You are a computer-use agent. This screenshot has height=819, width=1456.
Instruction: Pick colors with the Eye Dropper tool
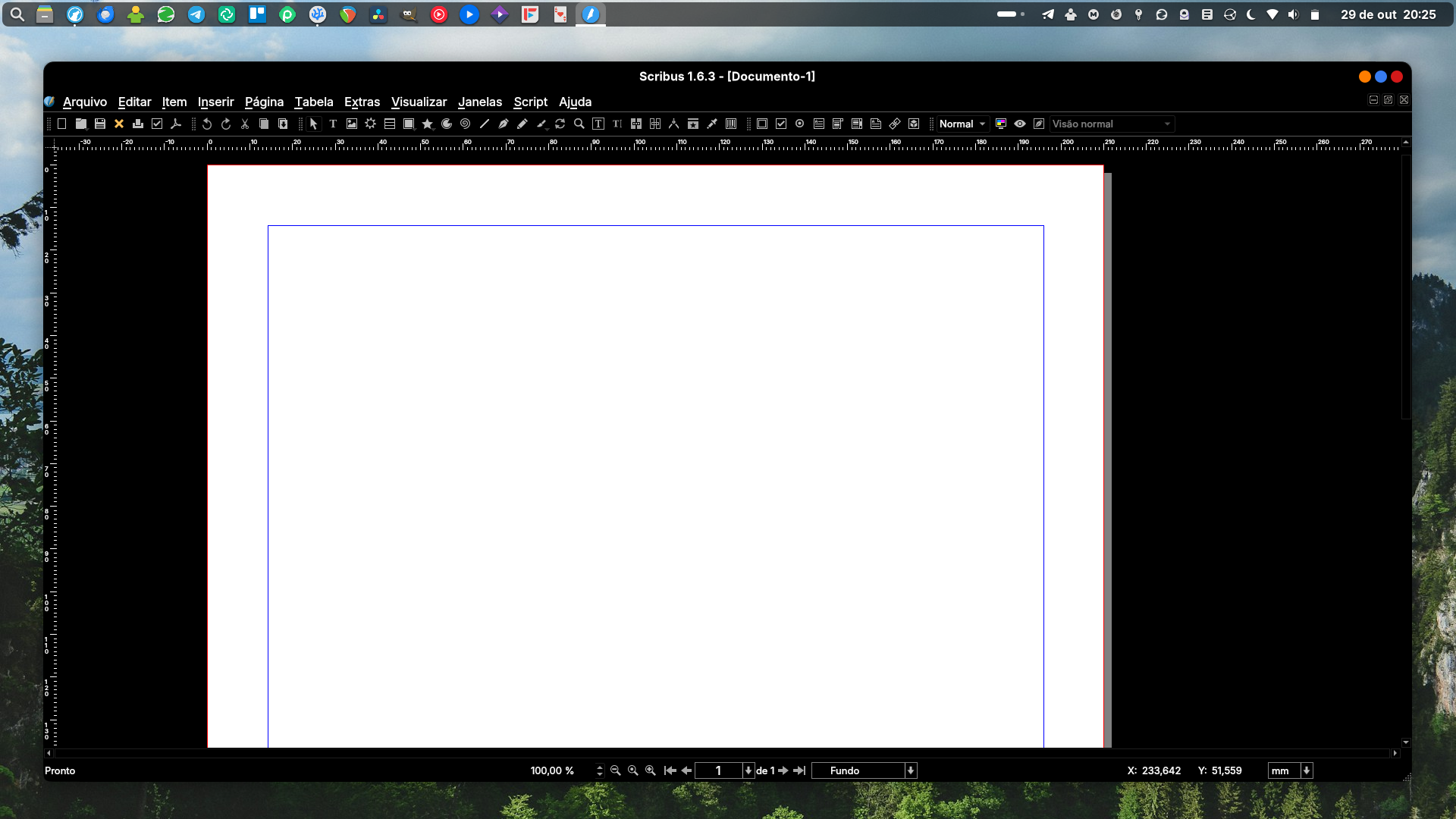(x=711, y=124)
